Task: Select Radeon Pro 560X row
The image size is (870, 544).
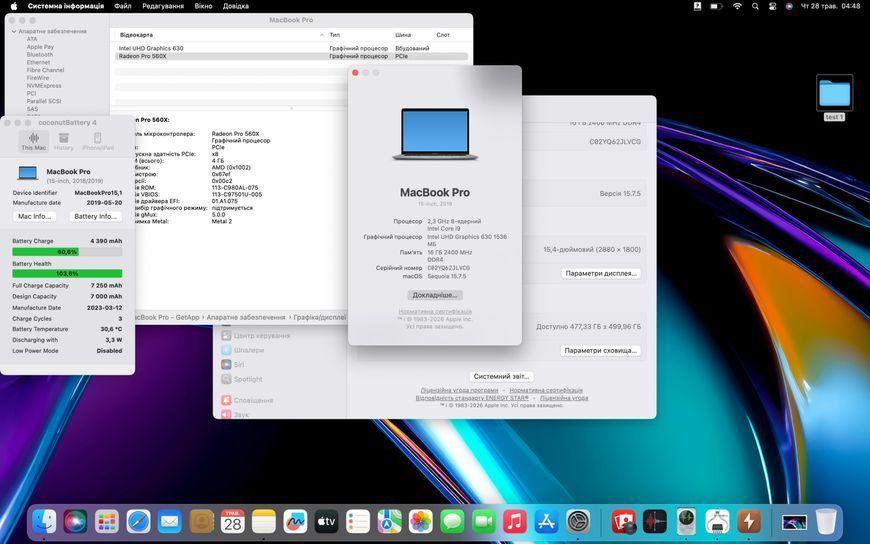Action: click(291, 56)
